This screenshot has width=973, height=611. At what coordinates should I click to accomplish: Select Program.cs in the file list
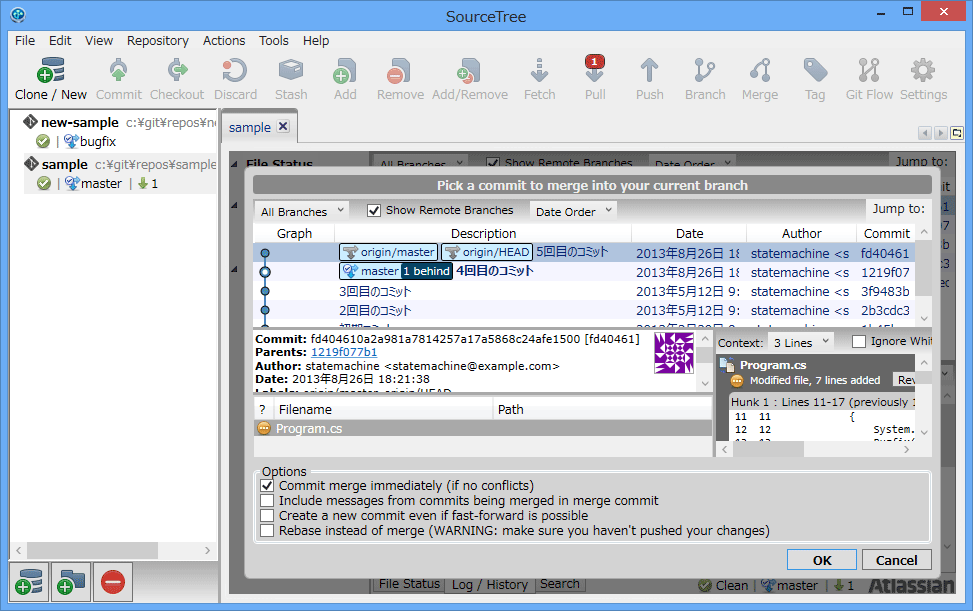(483, 429)
